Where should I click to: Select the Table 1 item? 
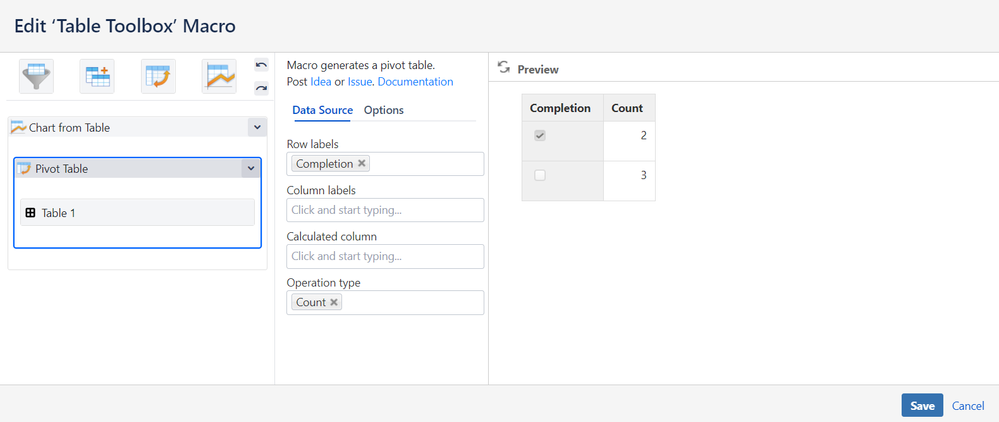click(x=137, y=212)
